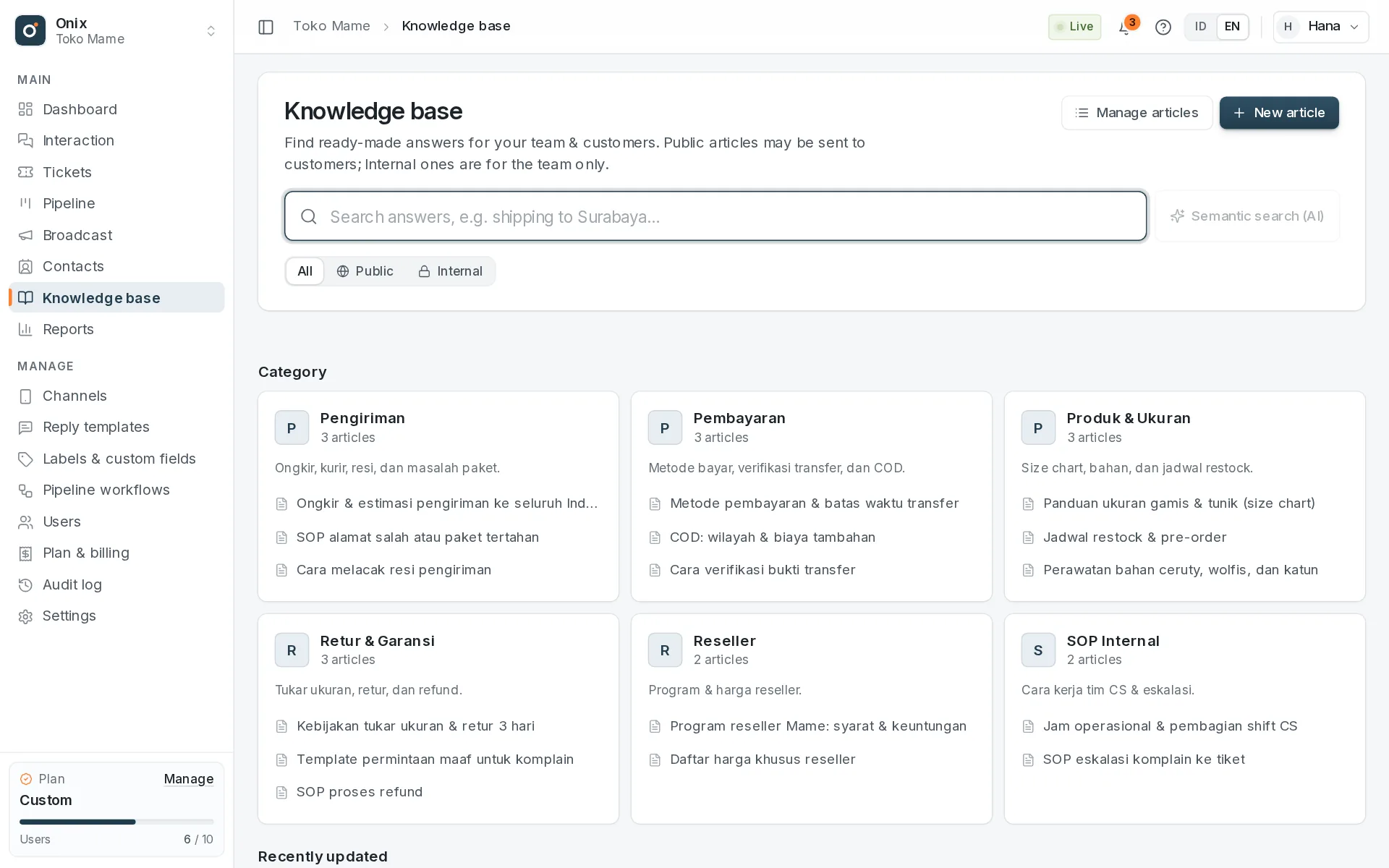Open article Cara melacak resi pengiriman
Screen dimensions: 1389x868
(394, 570)
